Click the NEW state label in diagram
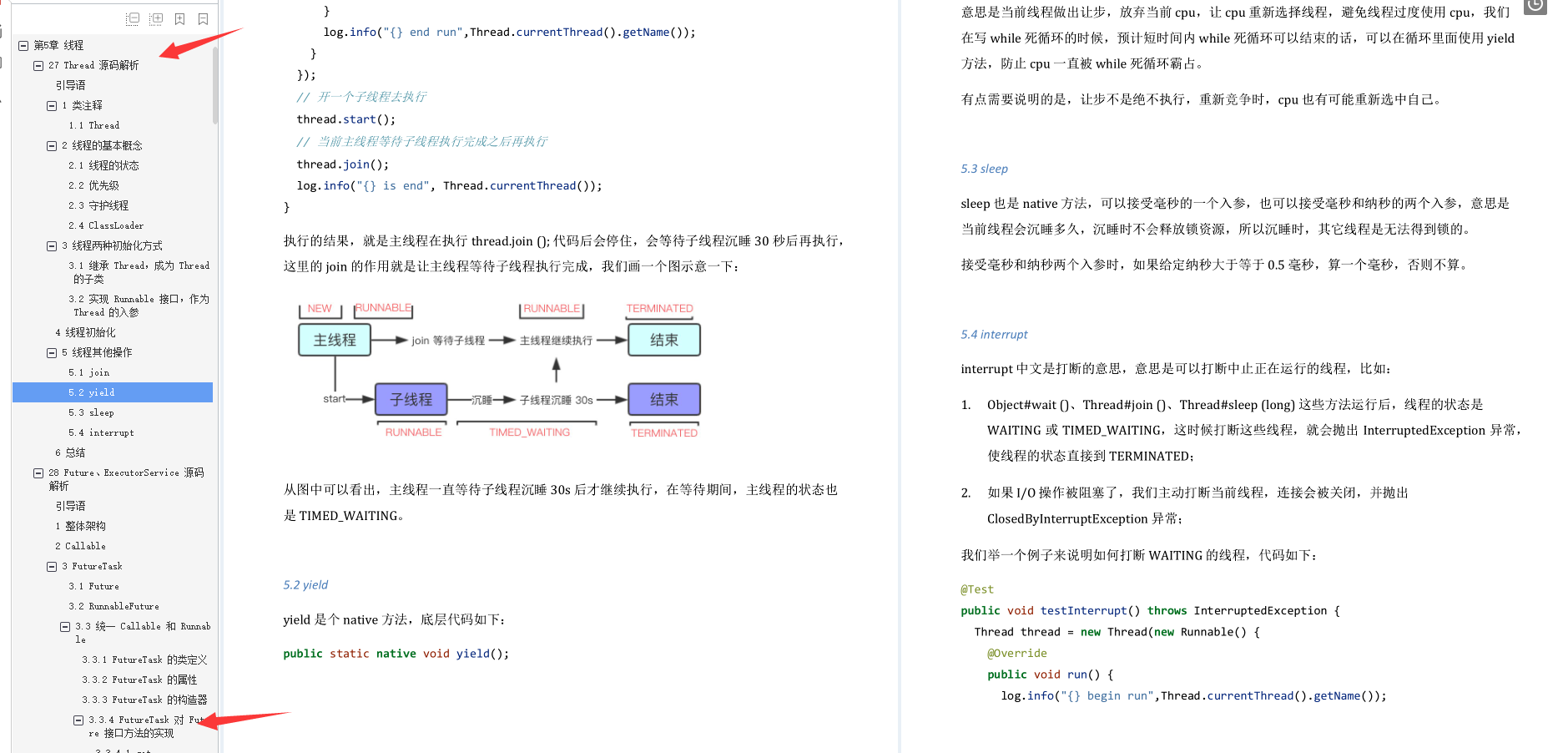Screen dimensions: 1568x753 [320, 308]
